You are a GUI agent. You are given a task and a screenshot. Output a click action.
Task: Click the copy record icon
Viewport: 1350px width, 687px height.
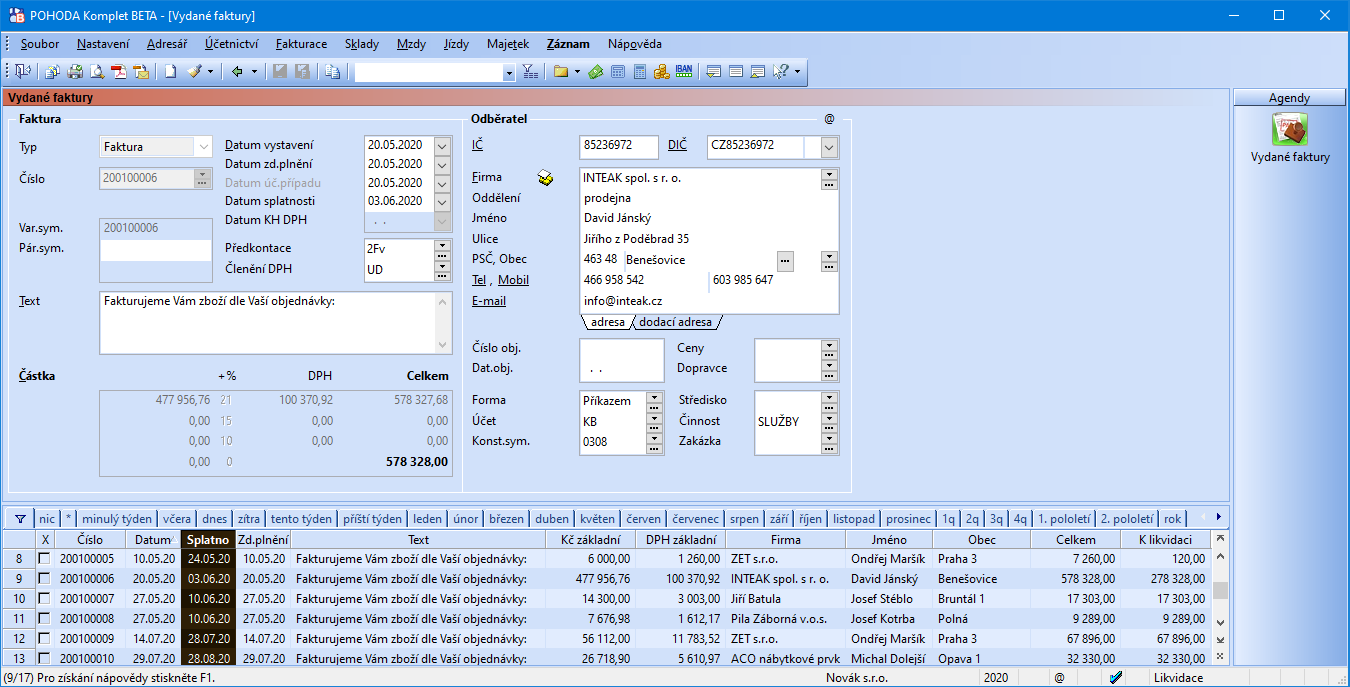[332, 72]
